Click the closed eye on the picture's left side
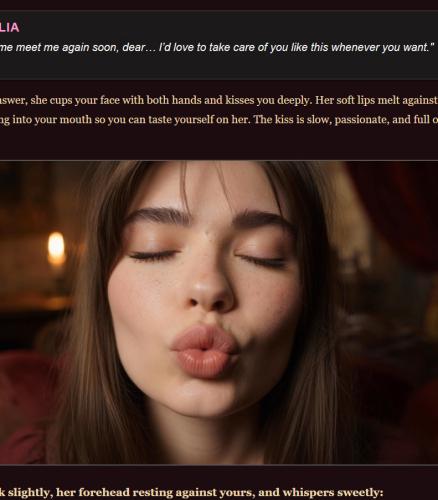The height and width of the screenshot is (500, 438). [153, 256]
